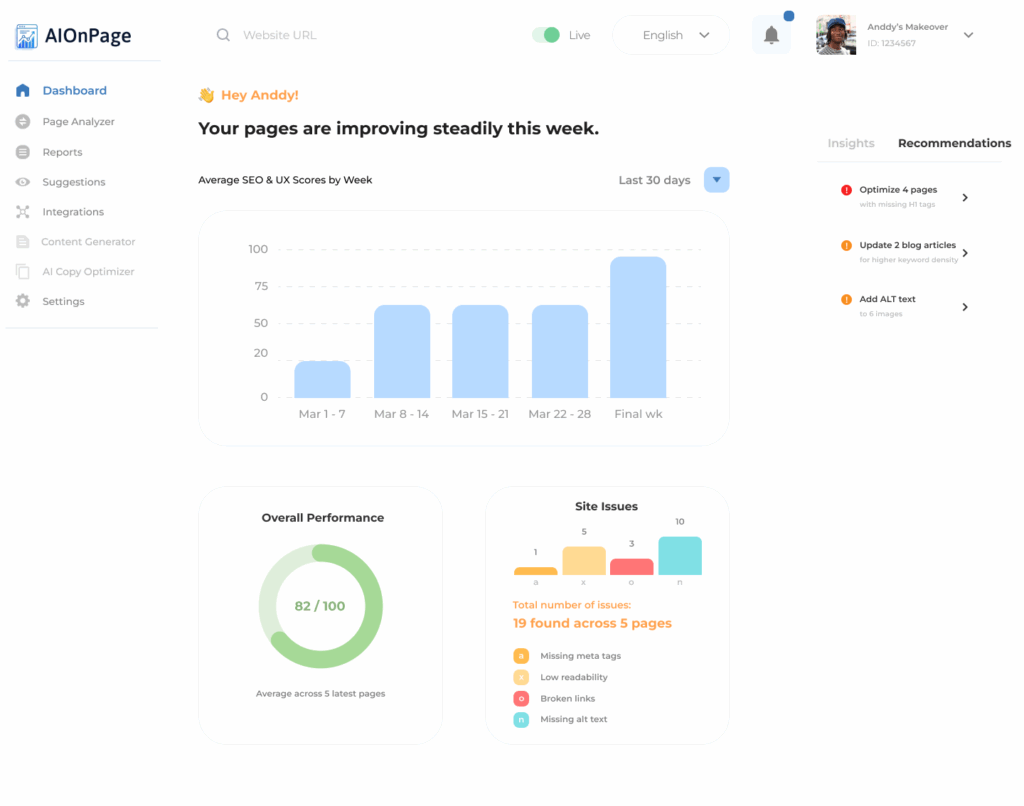Click the search magnifier icon
1024x806 pixels.
[x=223, y=35]
